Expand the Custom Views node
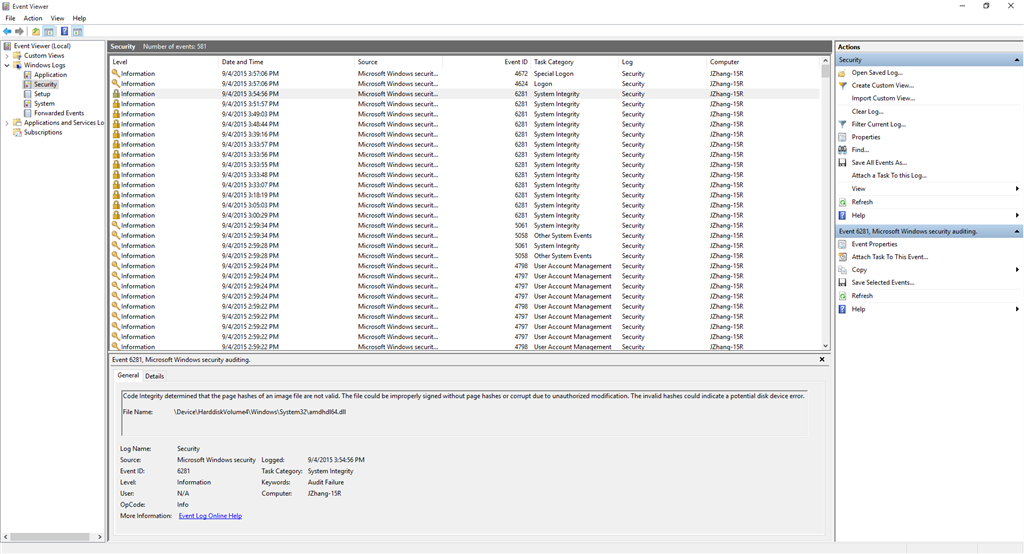This screenshot has height=554, width=1024. coord(7,56)
